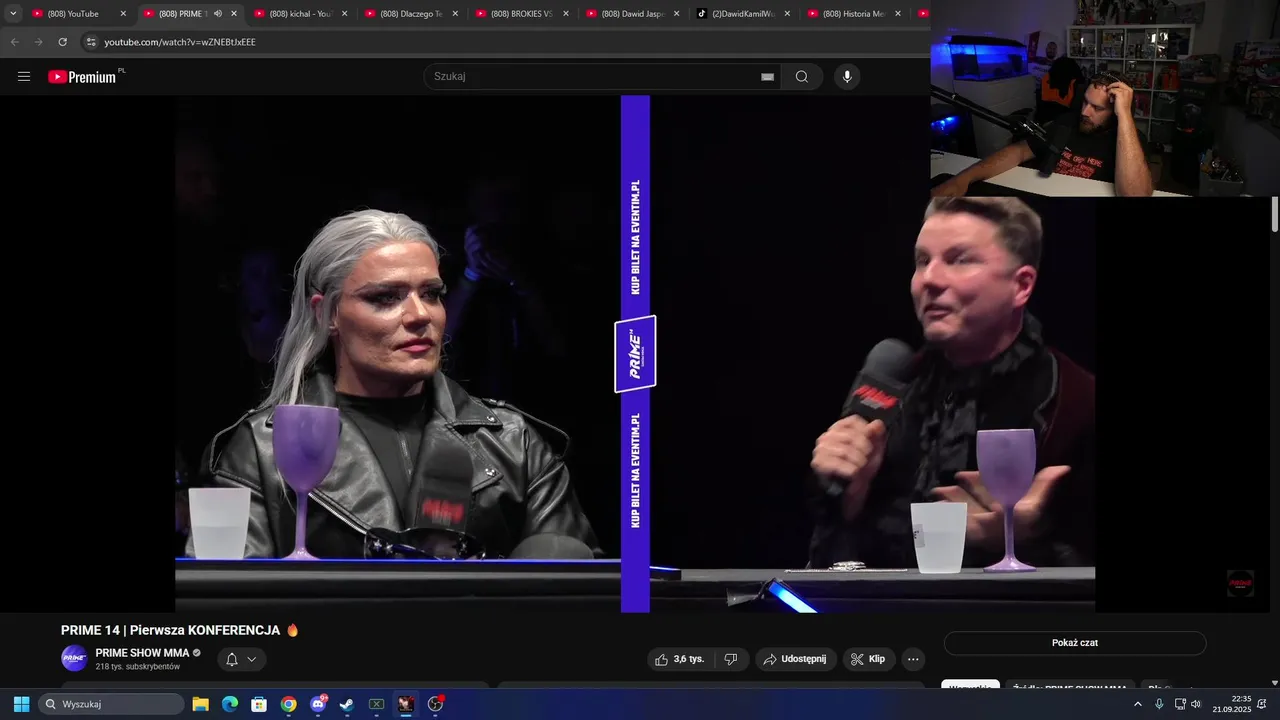
Task: Like the video (3,6 tys.)
Action: tap(680, 659)
